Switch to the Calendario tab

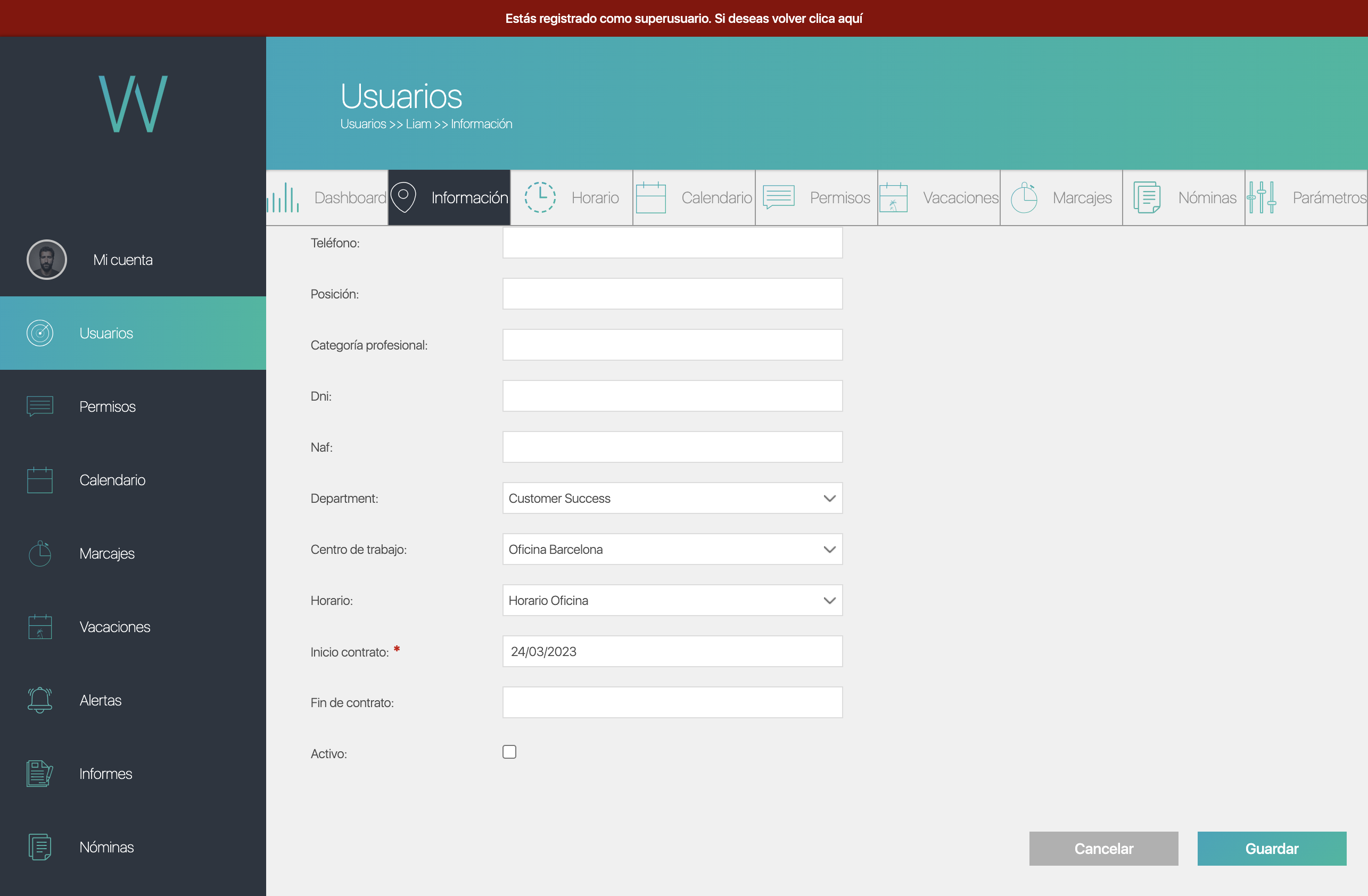coord(694,197)
